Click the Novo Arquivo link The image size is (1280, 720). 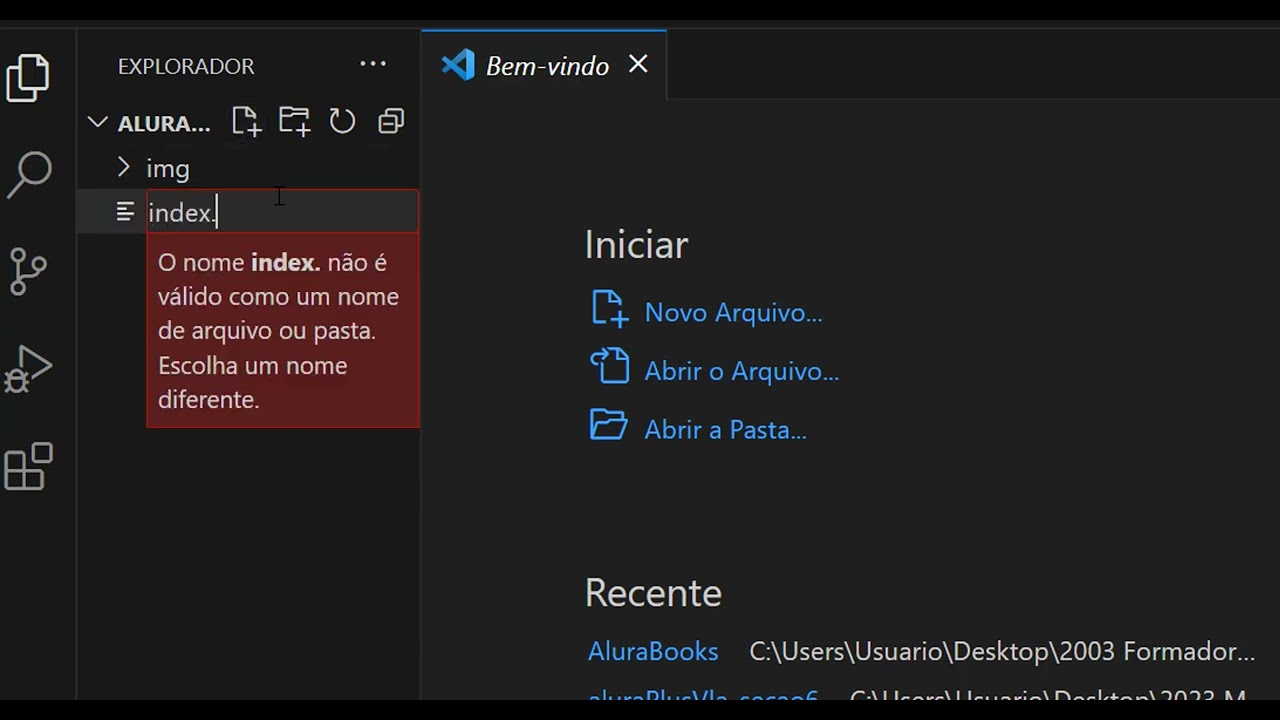click(x=732, y=312)
